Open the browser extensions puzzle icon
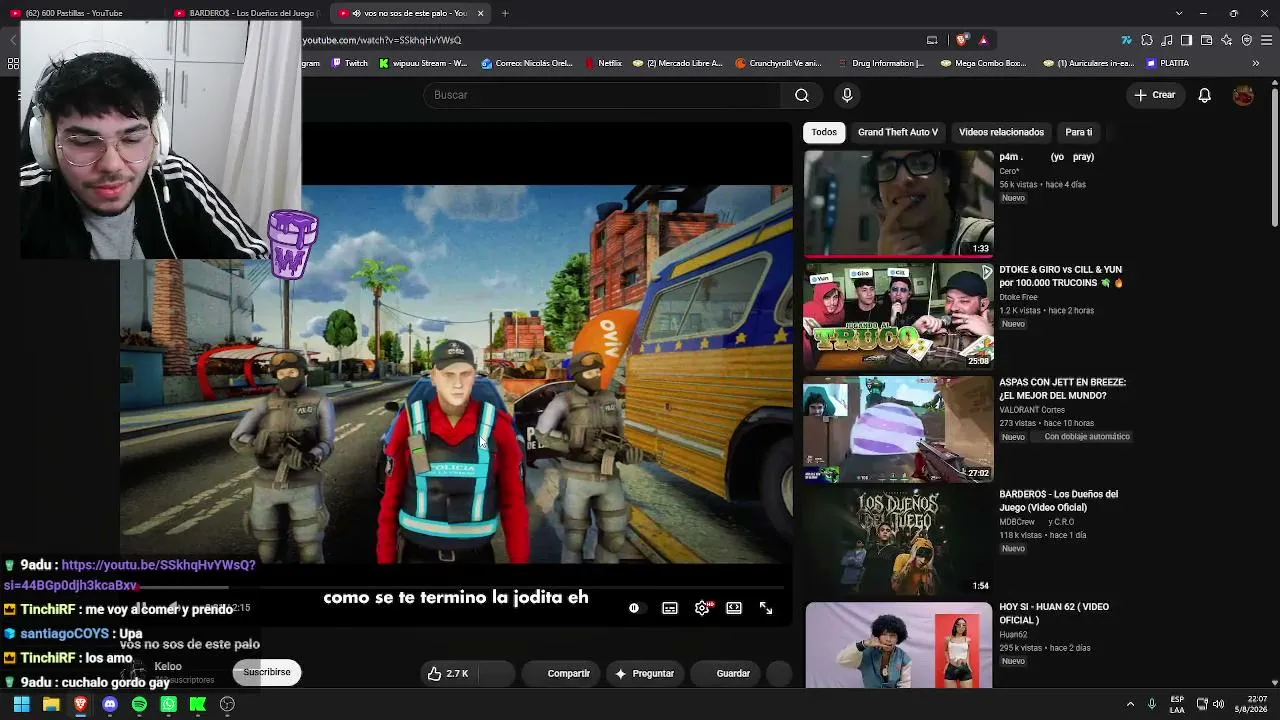The image size is (1280, 720). click(1147, 40)
